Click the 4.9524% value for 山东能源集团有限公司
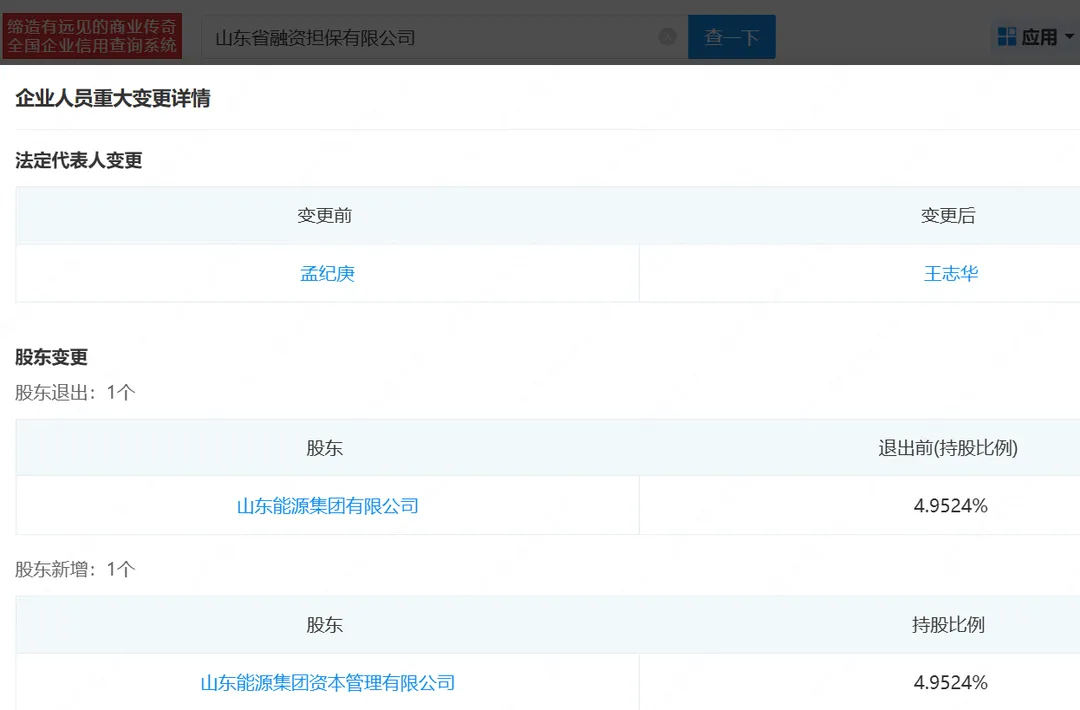Screen dimensions: 1080x710 point(951,506)
